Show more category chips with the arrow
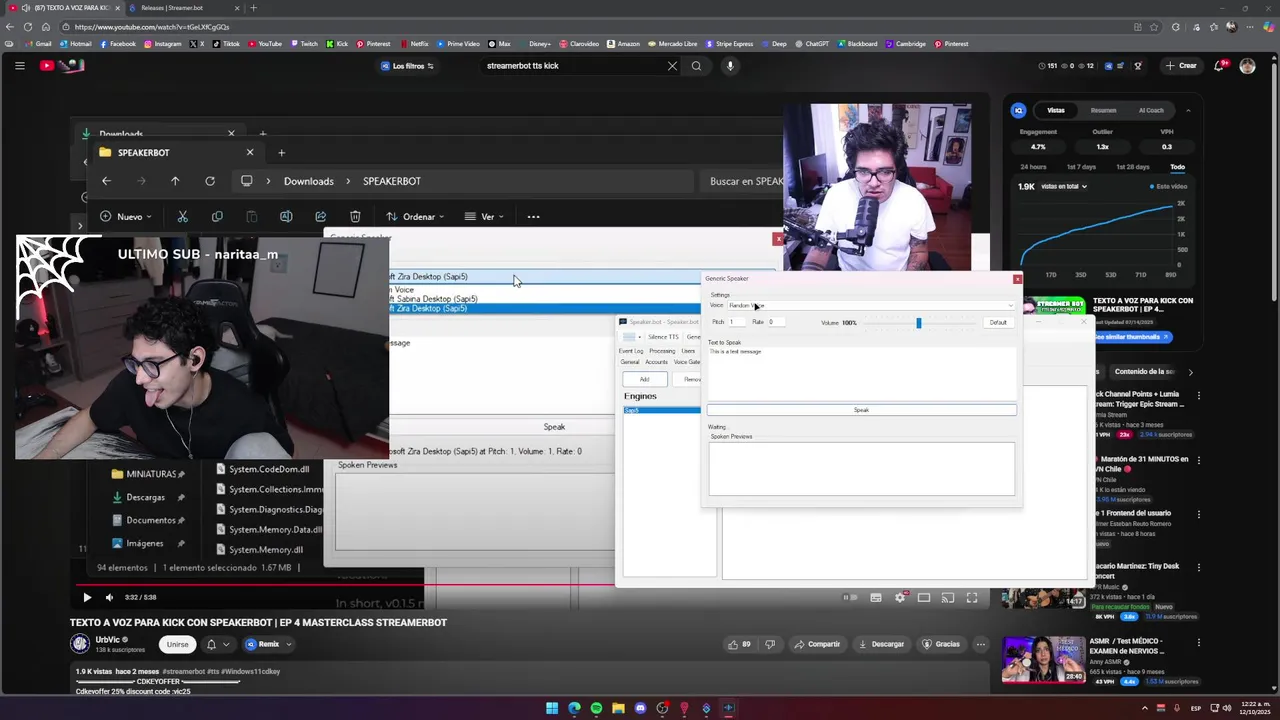Image resolution: width=1280 pixels, height=720 pixels. pos(1190,372)
